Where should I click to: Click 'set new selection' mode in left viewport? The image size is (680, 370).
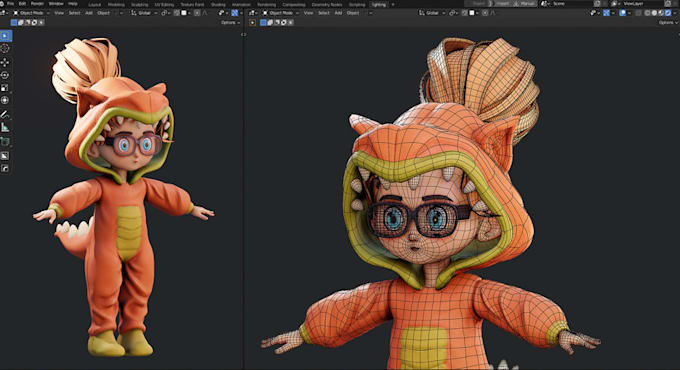point(14,22)
